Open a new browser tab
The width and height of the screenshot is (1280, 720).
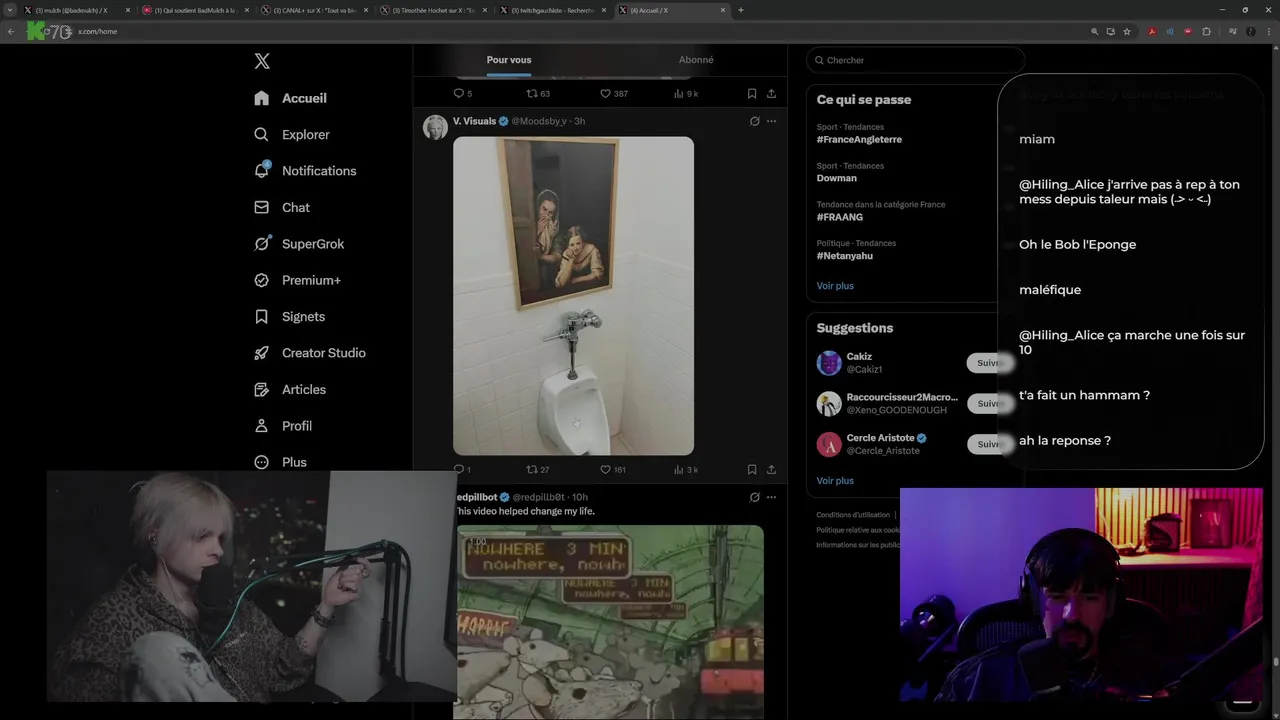point(740,10)
